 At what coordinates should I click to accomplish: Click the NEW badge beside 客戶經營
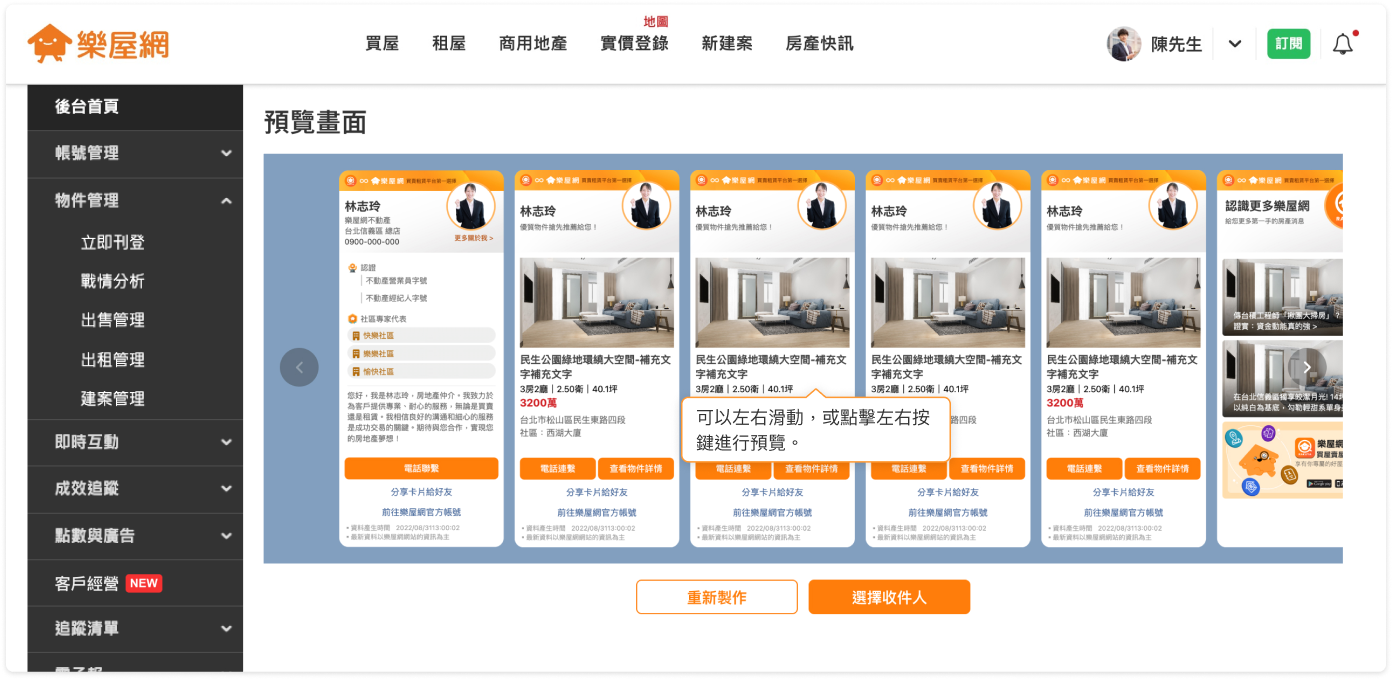pyautogui.click(x=144, y=583)
